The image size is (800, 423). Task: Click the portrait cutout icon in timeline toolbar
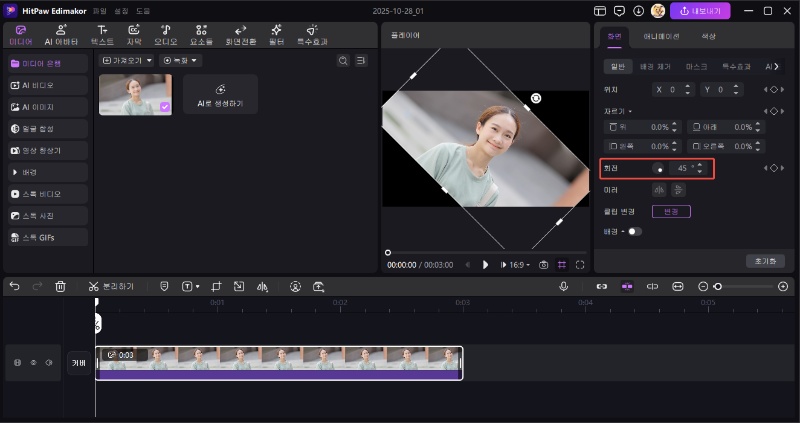pos(295,287)
